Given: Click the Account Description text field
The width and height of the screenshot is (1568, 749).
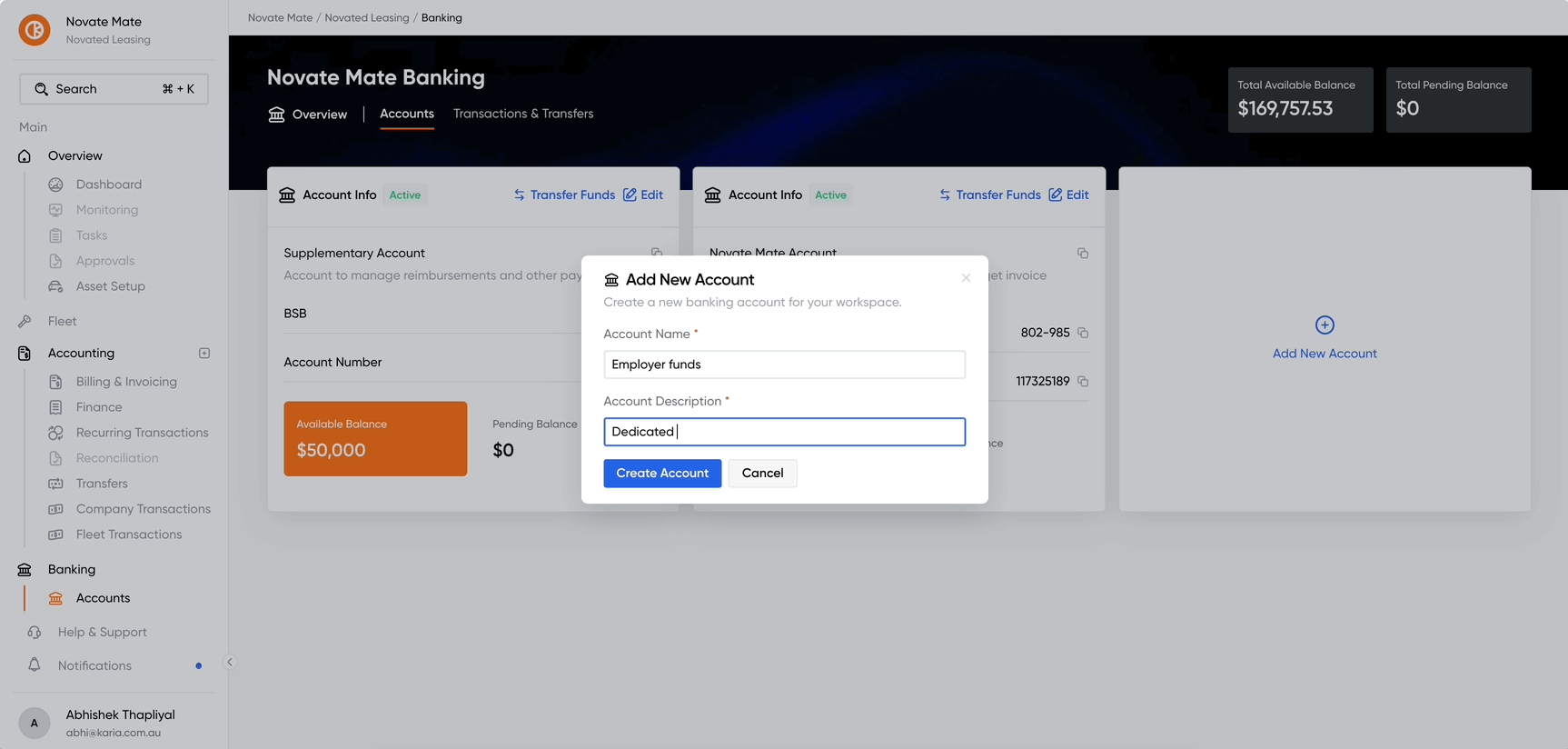Looking at the screenshot, I should point(784,432).
